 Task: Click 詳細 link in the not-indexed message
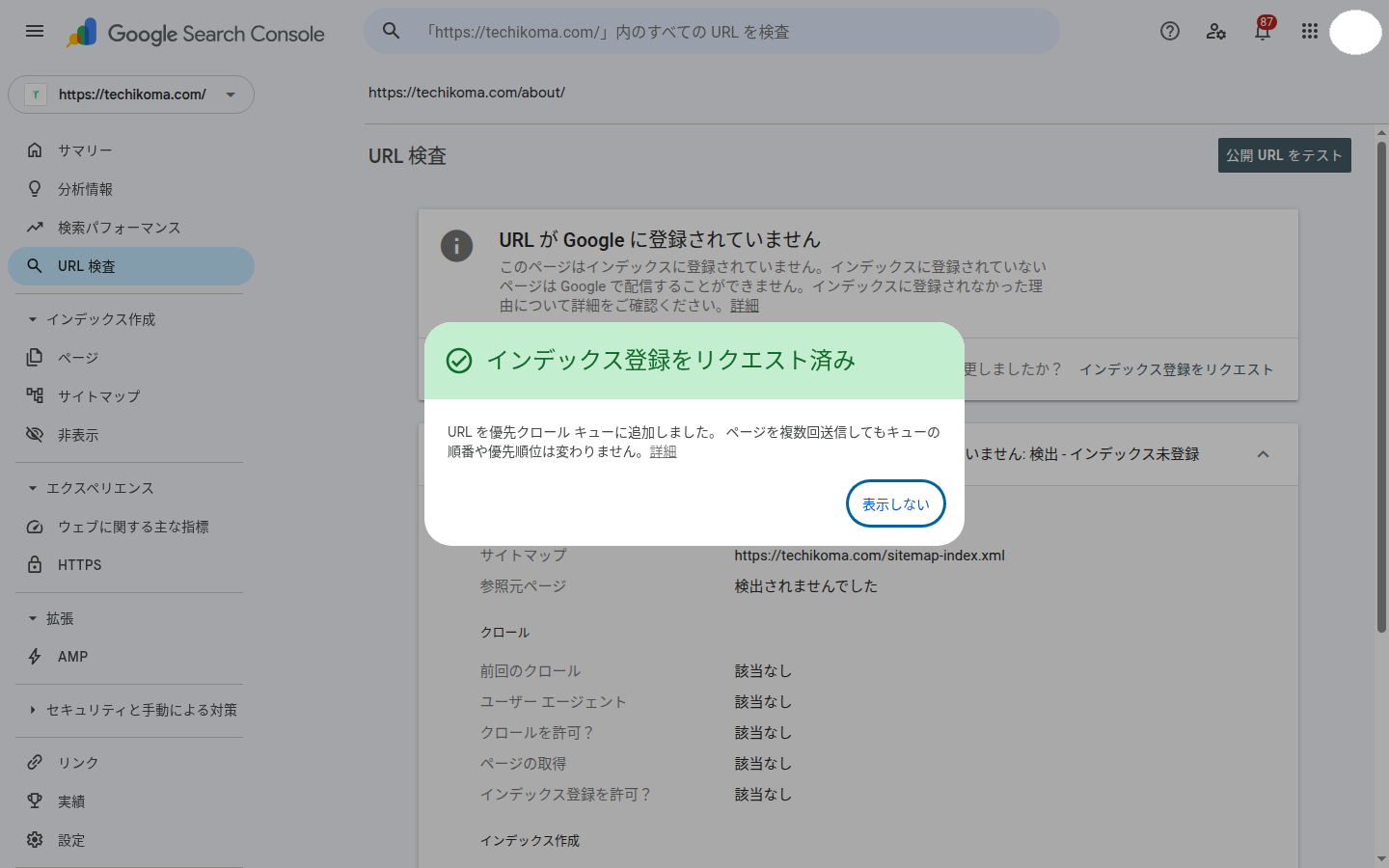pos(745,306)
